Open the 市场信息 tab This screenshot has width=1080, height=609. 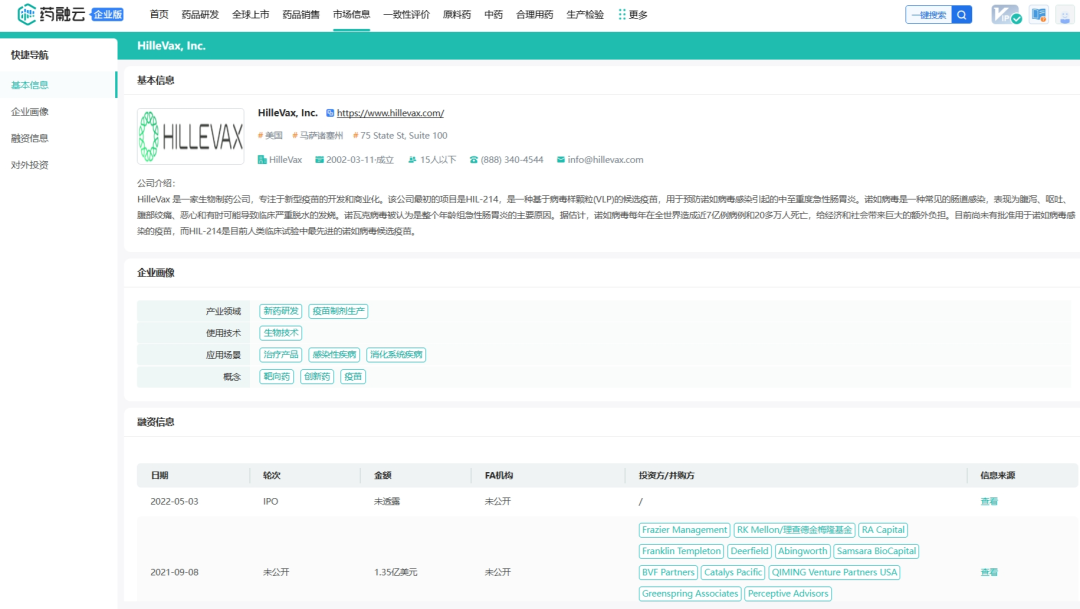pyautogui.click(x=351, y=15)
